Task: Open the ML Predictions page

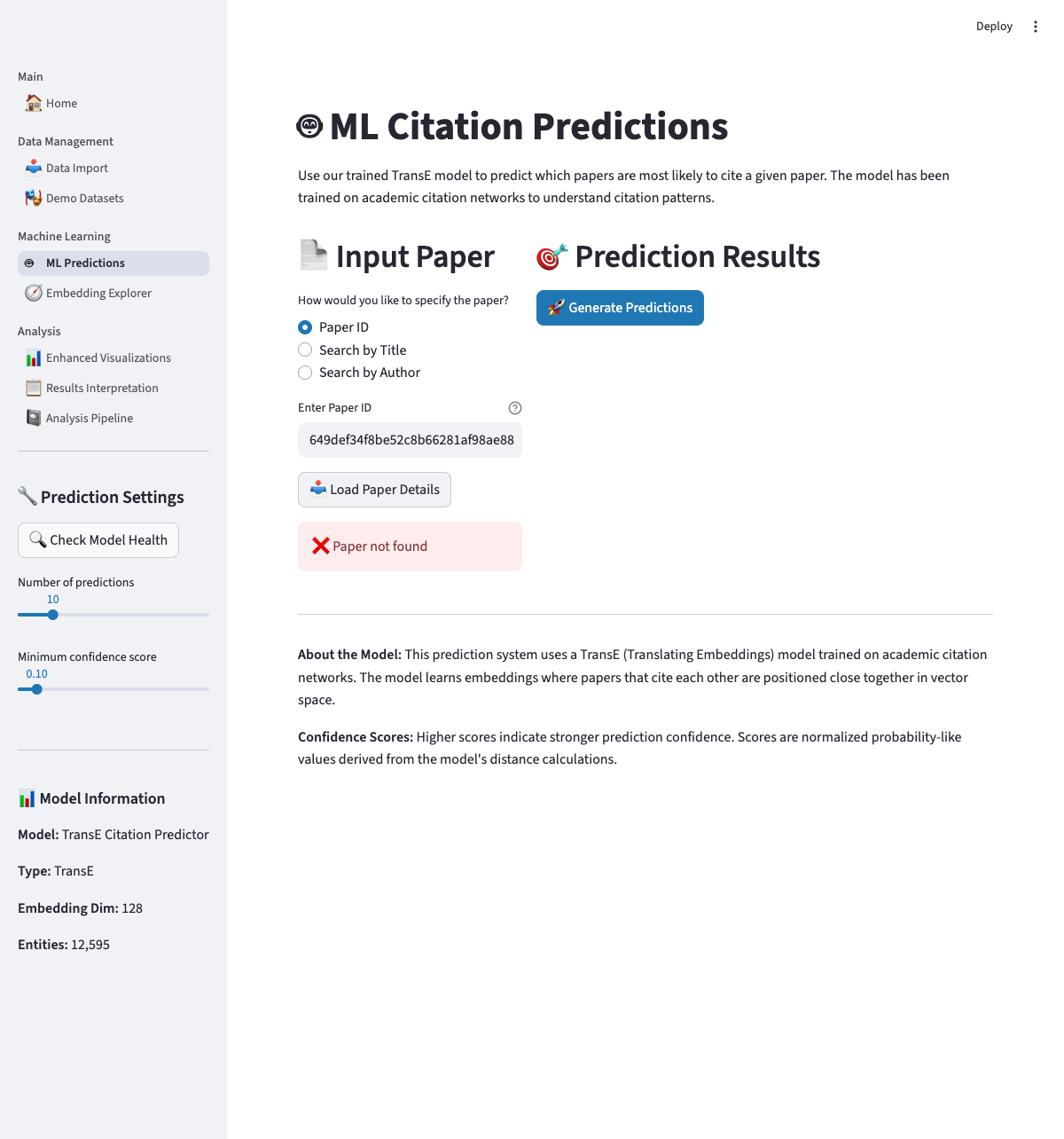Action: (x=85, y=263)
